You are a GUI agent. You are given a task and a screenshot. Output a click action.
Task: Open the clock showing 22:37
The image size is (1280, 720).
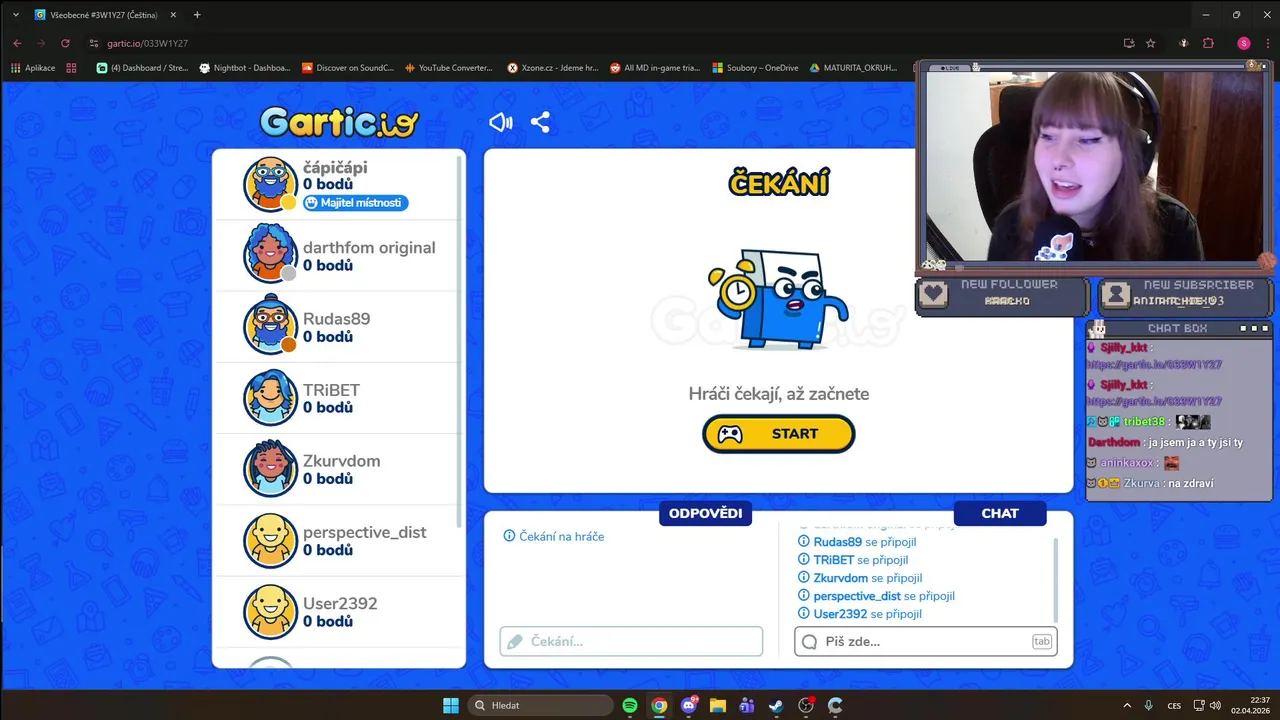(1251, 705)
